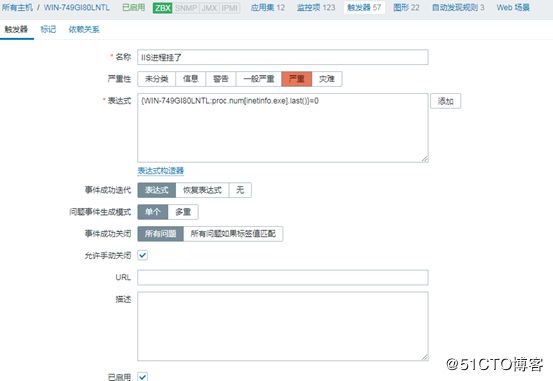Click the 表达式 text area
Screen dimensions: 553x381
coord(283,128)
